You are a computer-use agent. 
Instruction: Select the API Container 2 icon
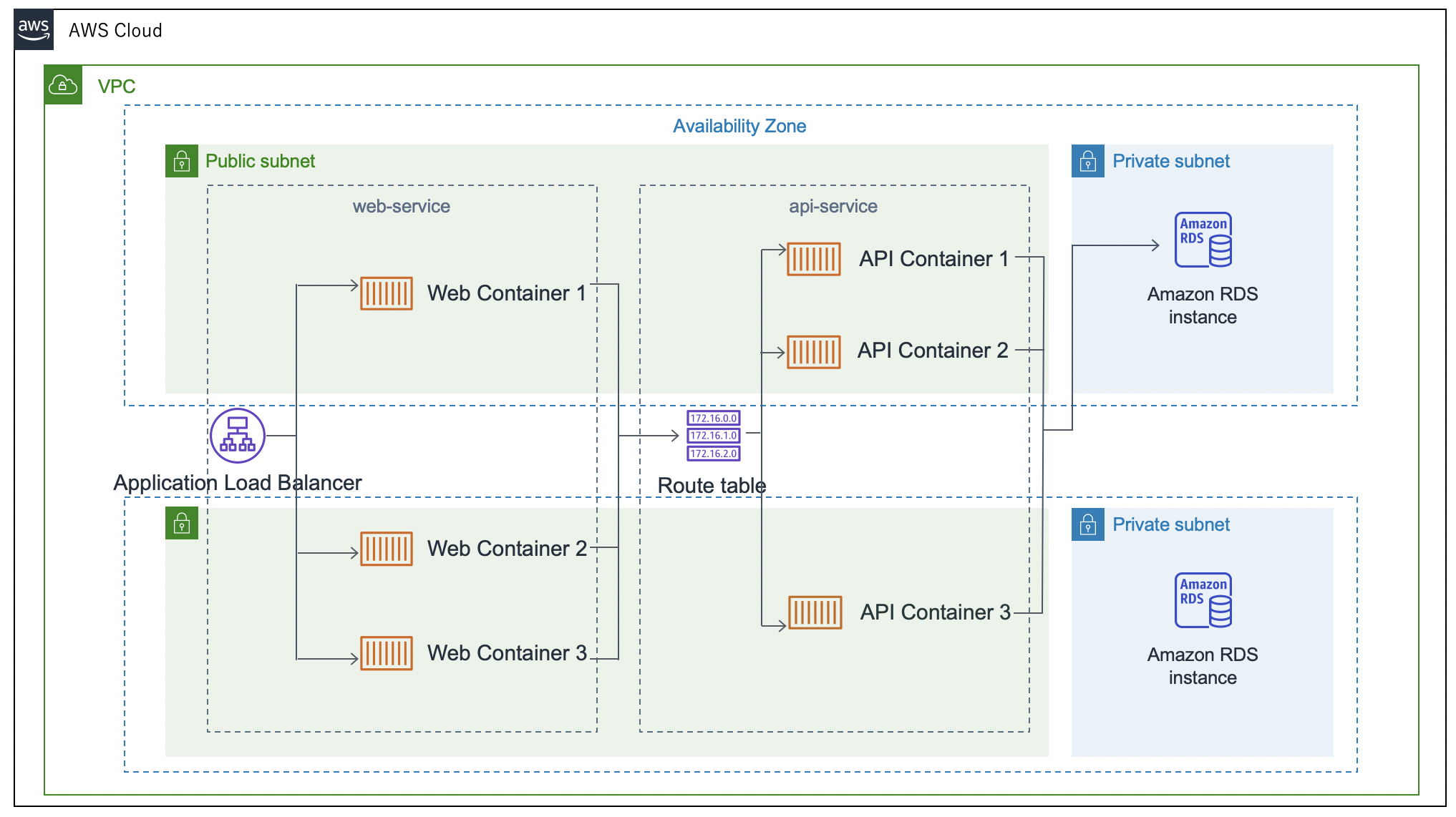tap(813, 351)
